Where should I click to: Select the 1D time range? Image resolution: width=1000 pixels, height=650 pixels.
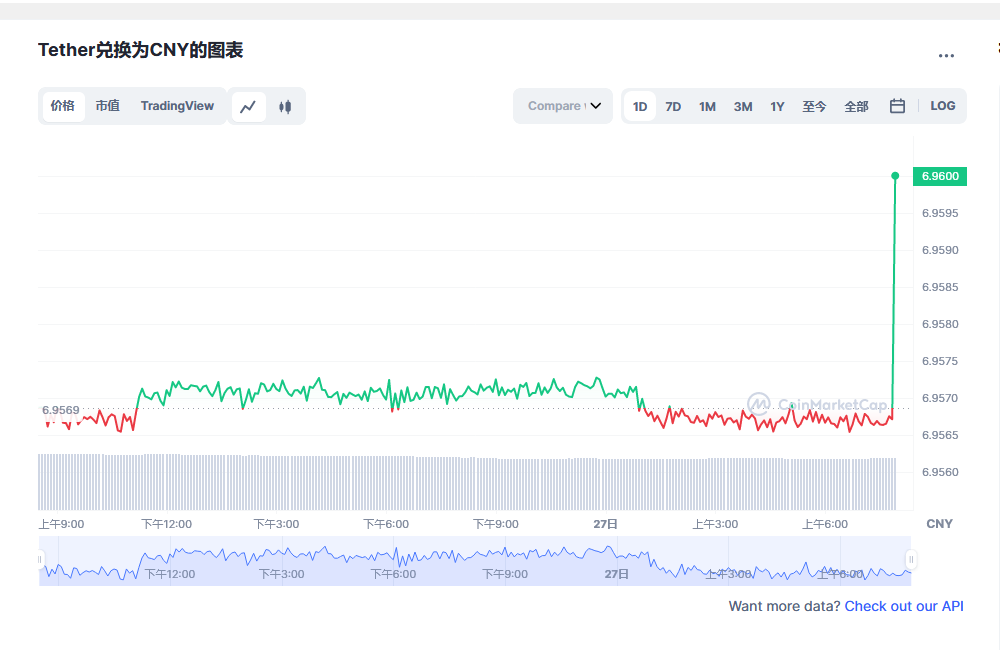pos(640,107)
